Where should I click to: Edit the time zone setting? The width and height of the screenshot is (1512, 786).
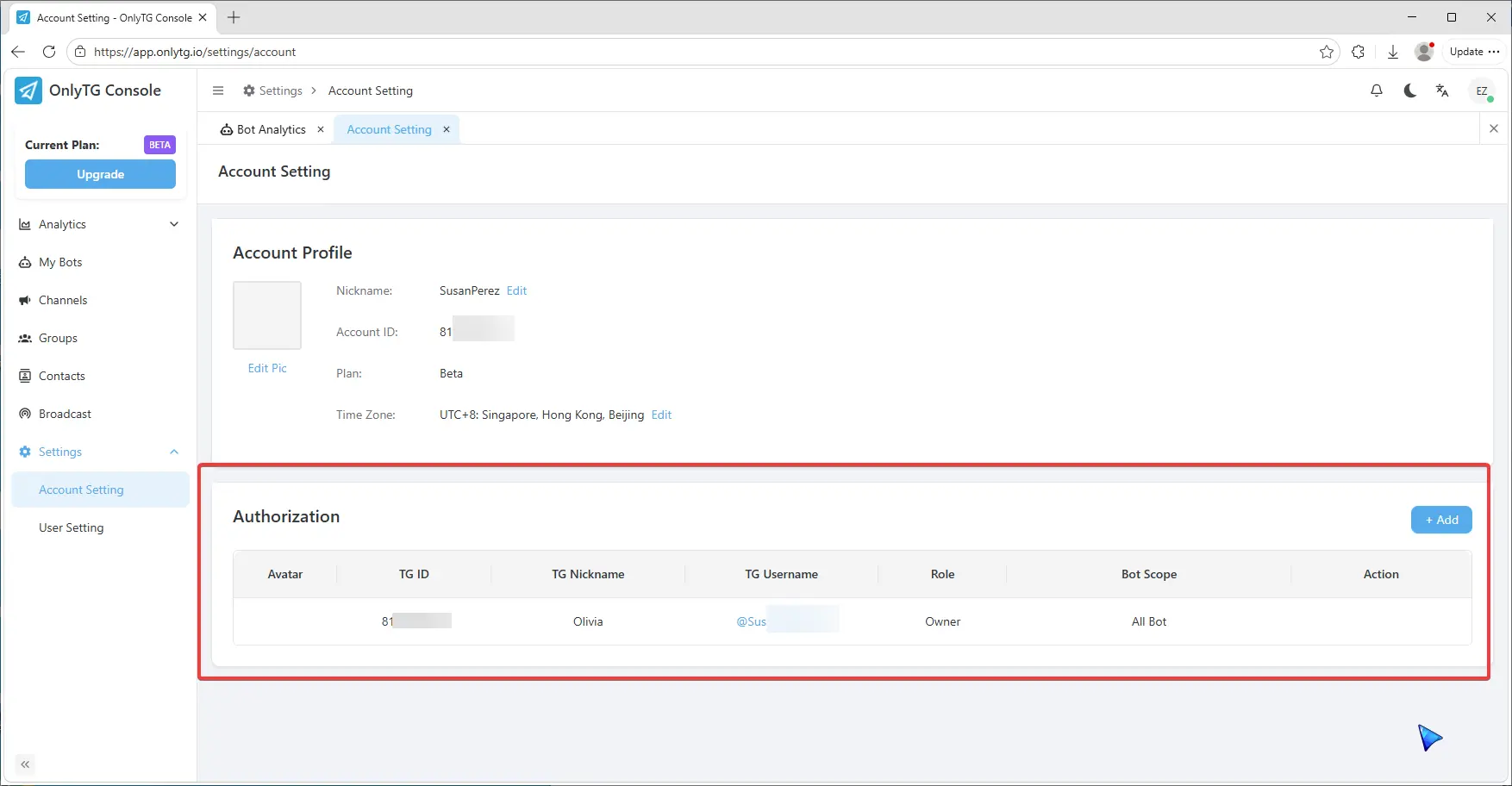coord(661,415)
